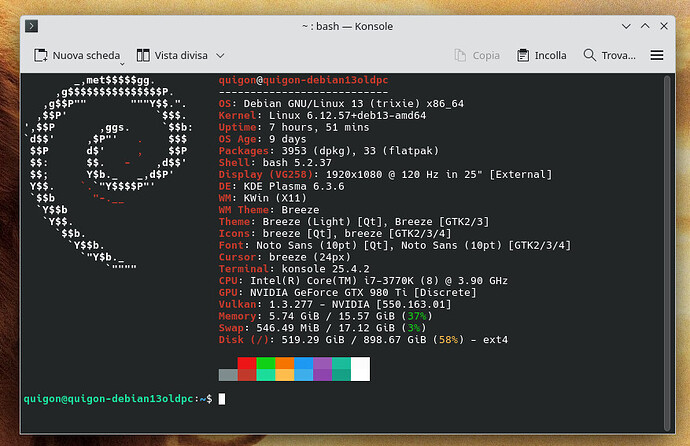Open search via Trova... label

click(618, 55)
